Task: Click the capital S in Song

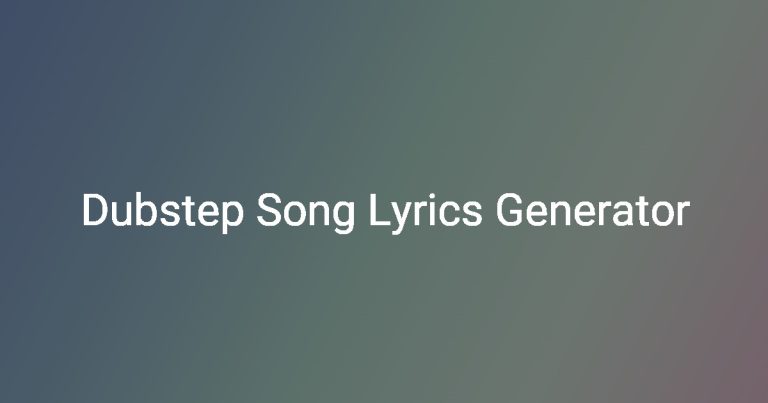Action: pyautogui.click(x=270, y=210)
